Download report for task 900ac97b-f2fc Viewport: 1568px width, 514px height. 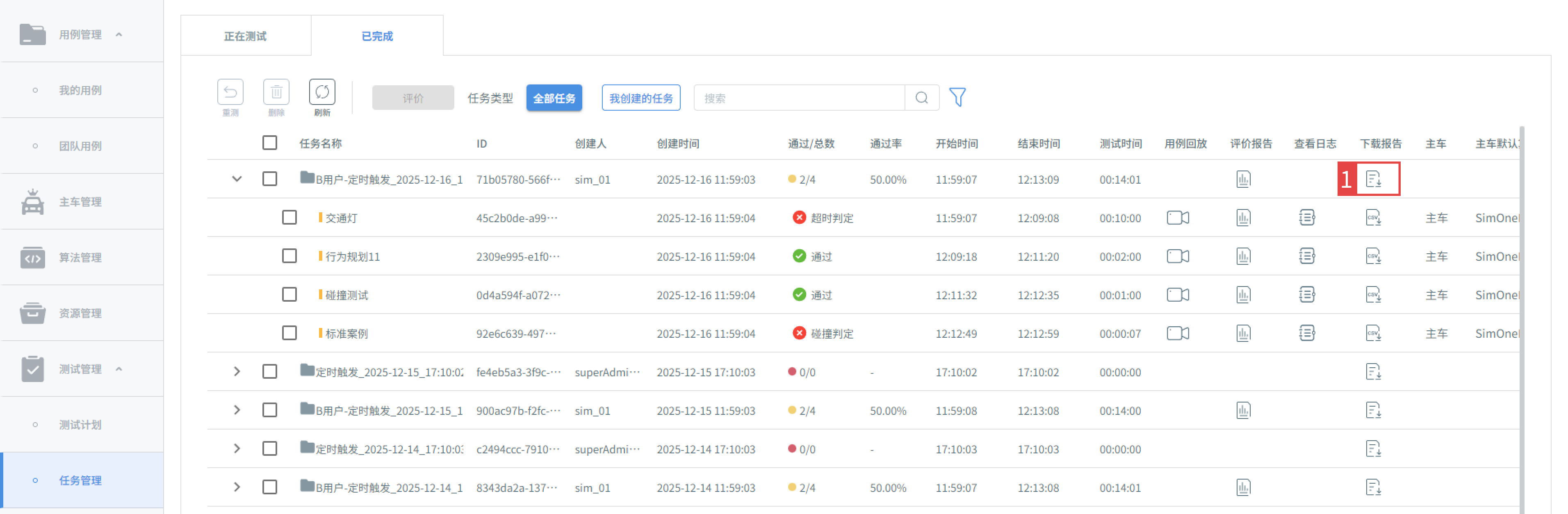(1373, 411)
